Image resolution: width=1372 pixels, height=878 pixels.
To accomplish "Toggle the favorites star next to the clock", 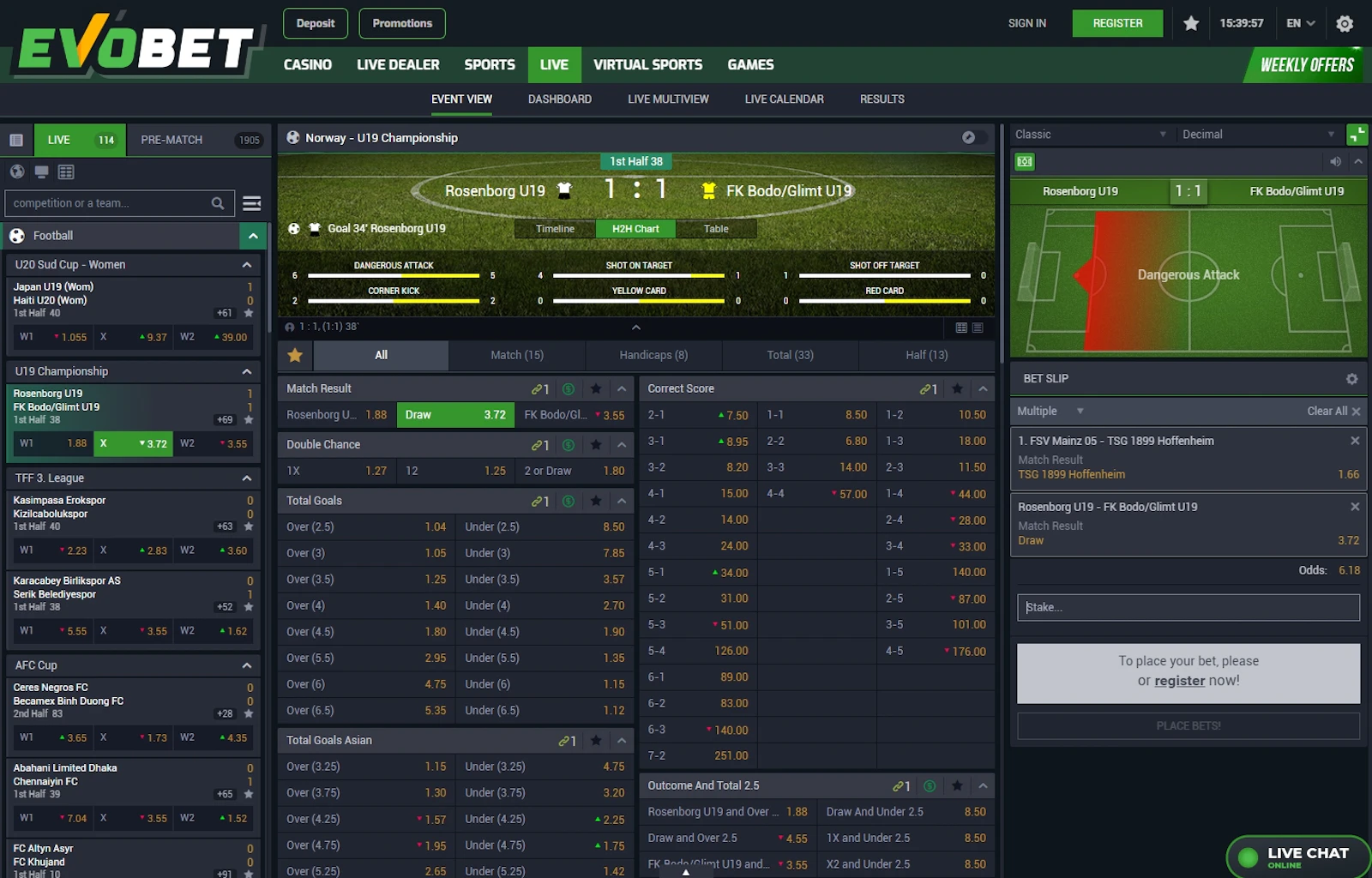I will pyautogui.click(x=1191, y=23).
